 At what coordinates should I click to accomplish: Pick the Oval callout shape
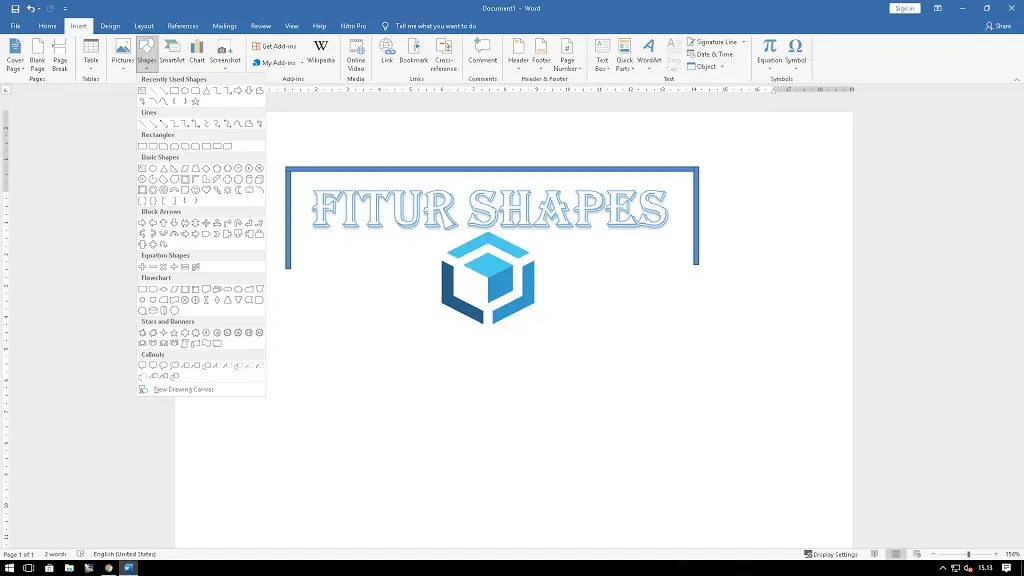pos(163,366)
